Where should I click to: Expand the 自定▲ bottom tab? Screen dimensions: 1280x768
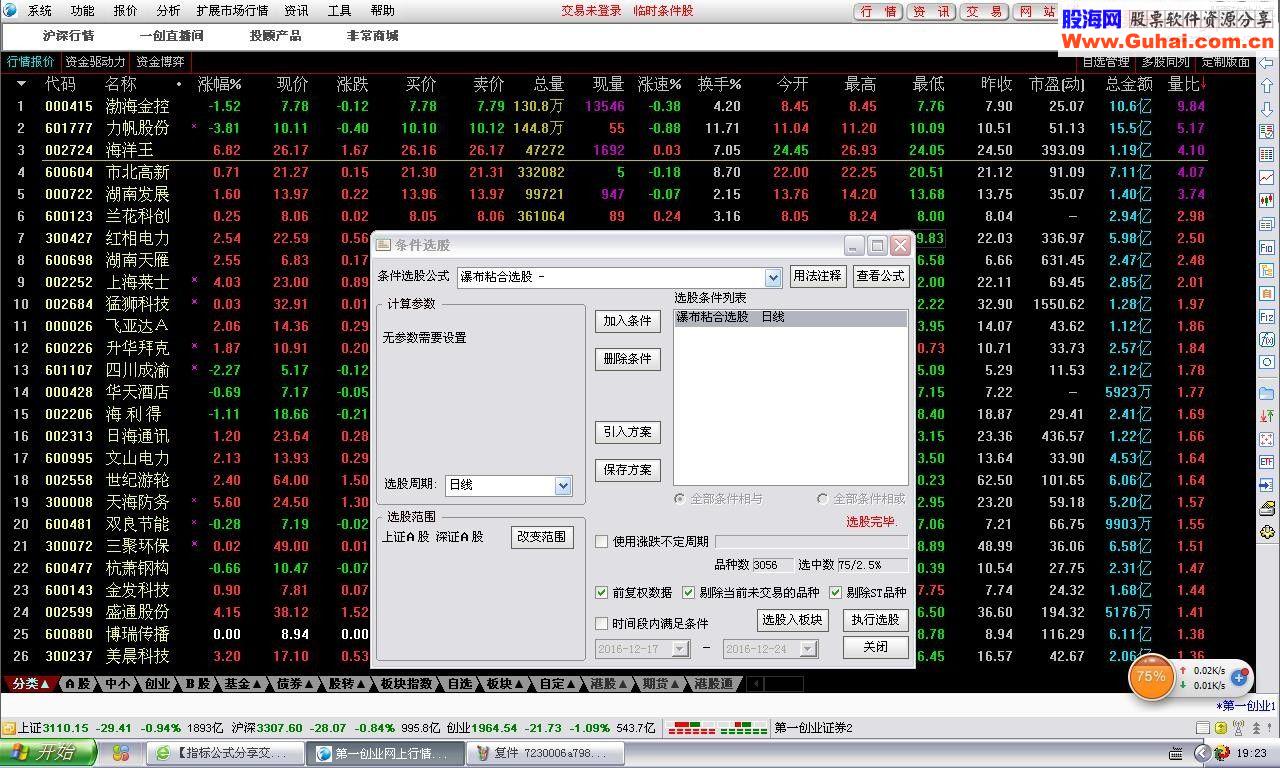[558, 684]
